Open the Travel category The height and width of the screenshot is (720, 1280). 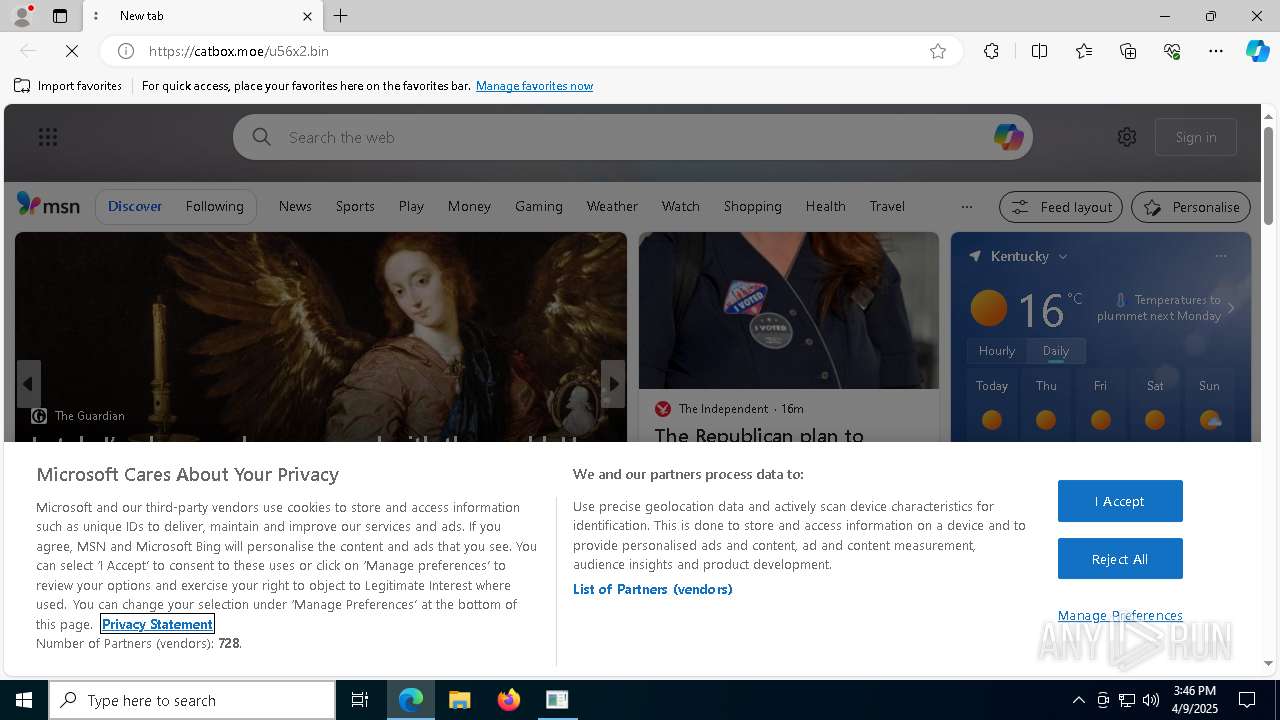pyautogui.click(x=887, y=206)
